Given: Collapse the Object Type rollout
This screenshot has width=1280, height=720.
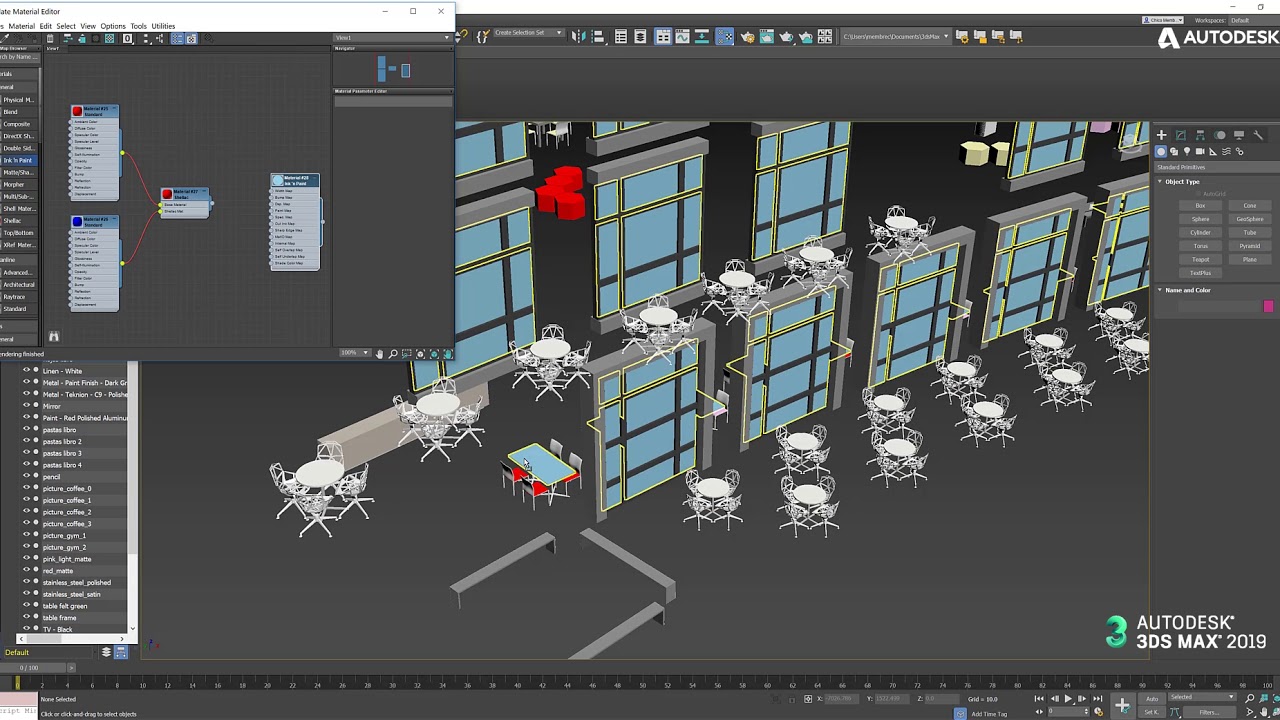Looking at the screenshot, I should [1181, 182].
